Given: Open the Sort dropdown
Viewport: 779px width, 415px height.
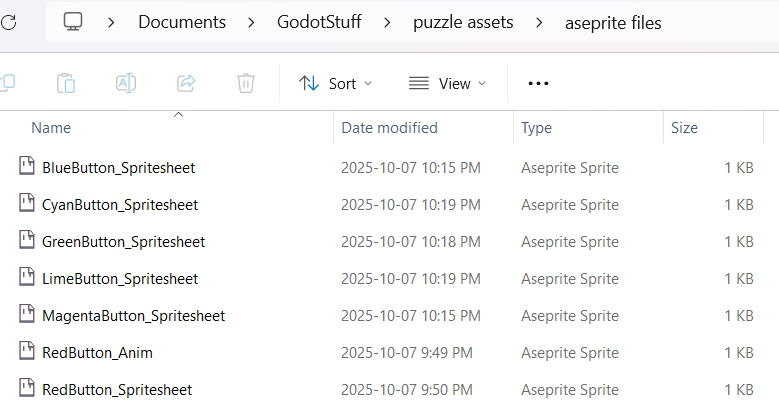Looking at the screenshot, I should [x=335, y=84].
